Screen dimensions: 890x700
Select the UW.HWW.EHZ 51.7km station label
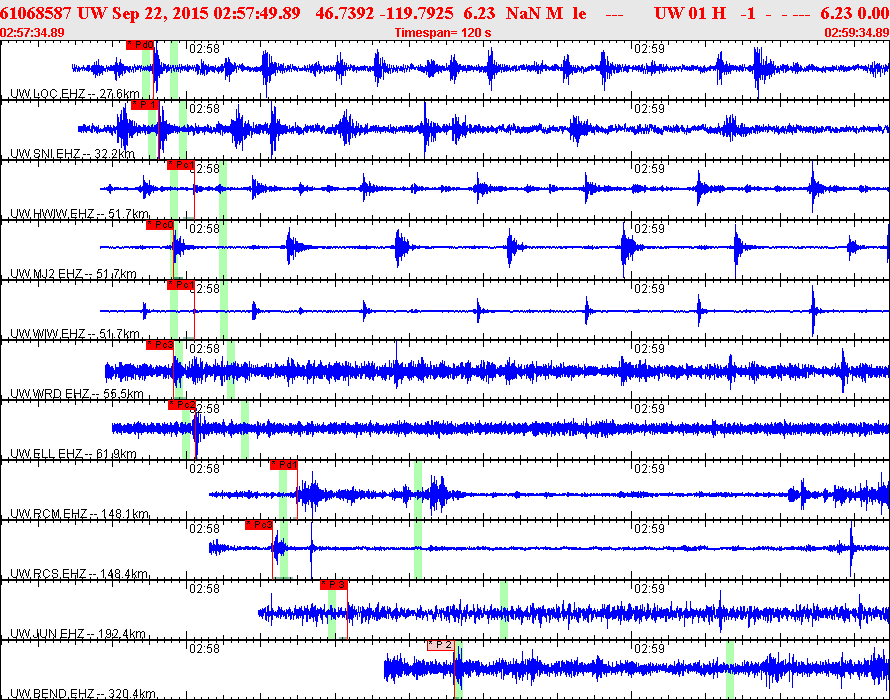tap(79, 214)
